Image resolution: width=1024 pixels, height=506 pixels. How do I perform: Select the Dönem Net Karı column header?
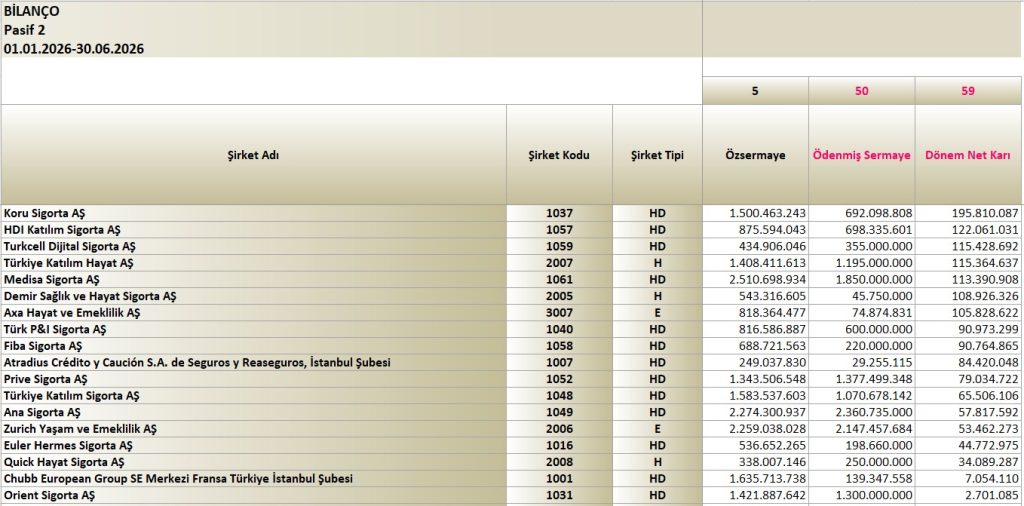pos(968,155)
